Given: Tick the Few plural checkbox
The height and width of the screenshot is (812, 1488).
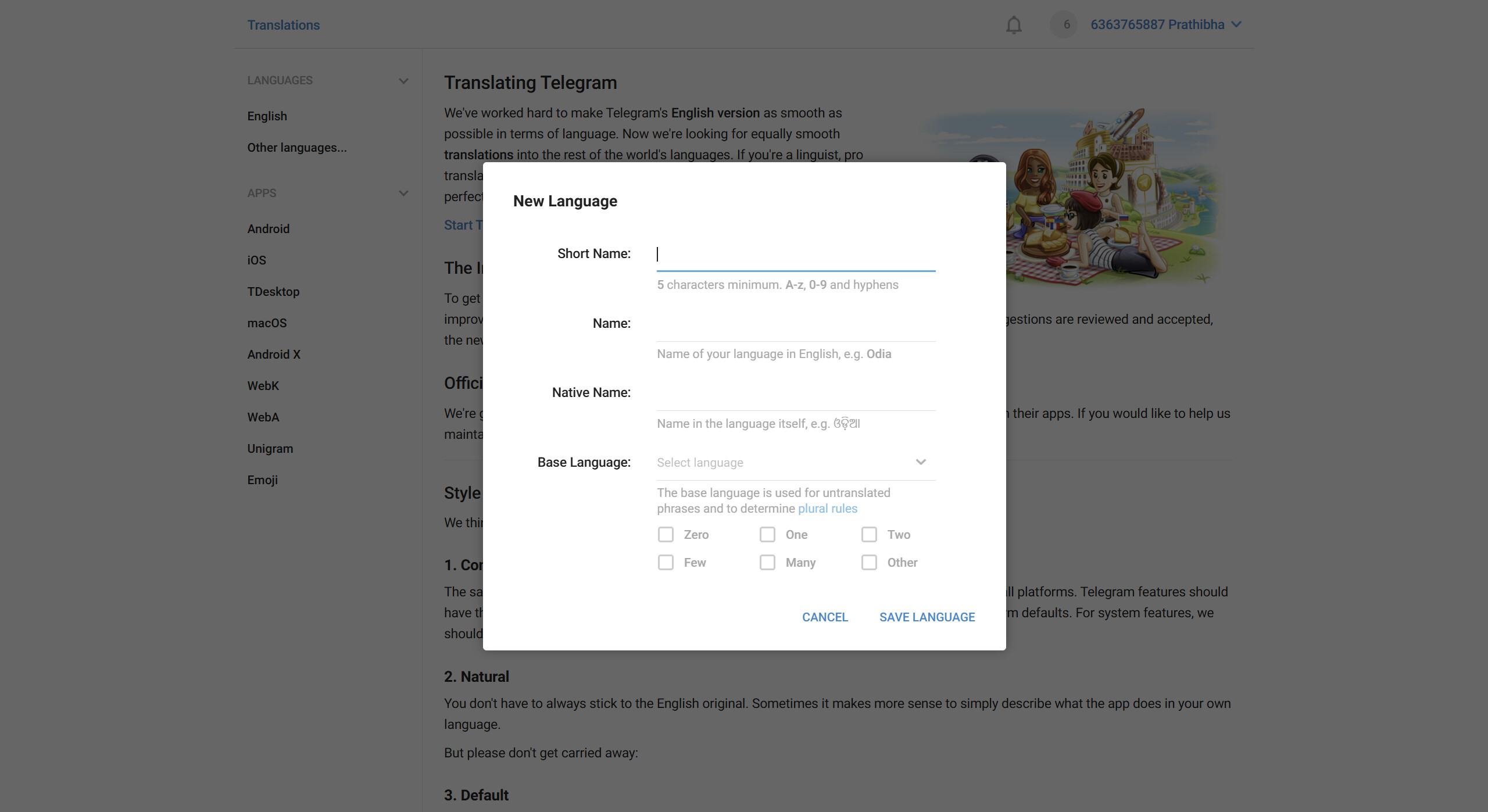Looking at the screenshot, I should pyautogui.click(x=666, y=563).
